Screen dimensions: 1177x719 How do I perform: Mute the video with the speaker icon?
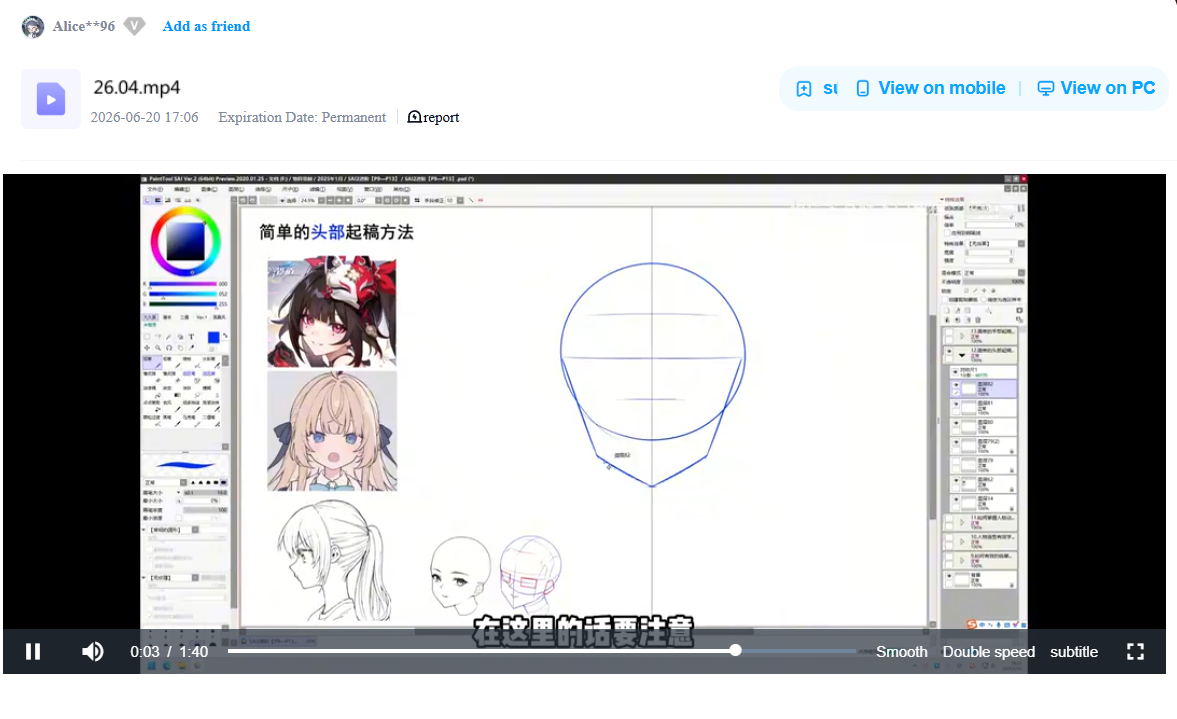pyautogui.click(x=92, y=651)
